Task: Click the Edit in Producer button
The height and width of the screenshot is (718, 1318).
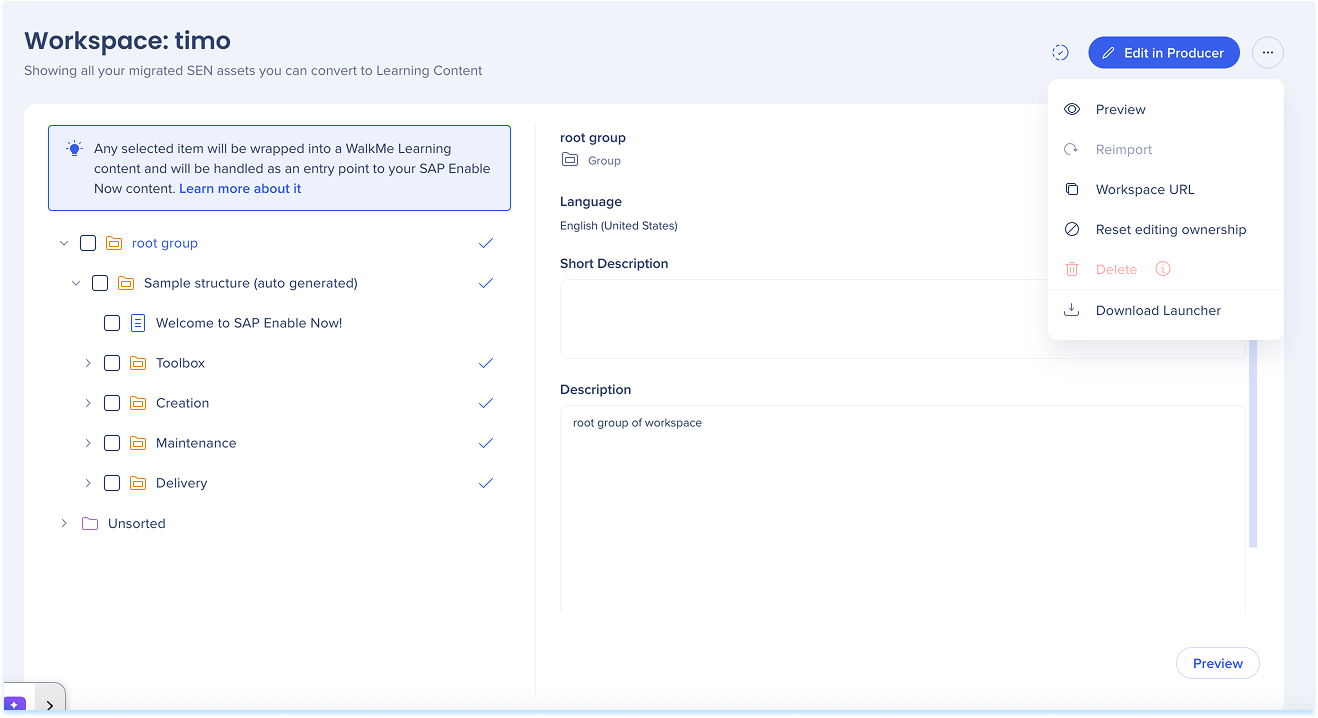Action: point(1163,52)
